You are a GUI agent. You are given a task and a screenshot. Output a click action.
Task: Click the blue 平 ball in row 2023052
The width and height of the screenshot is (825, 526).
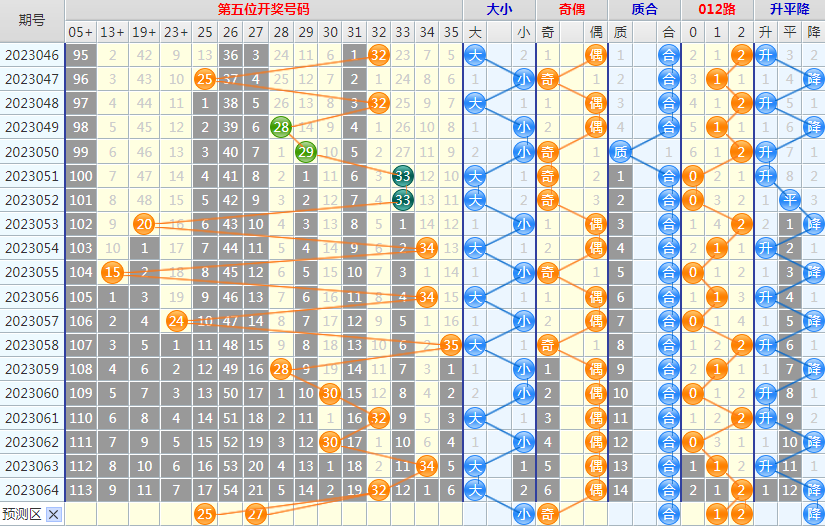click(x=790, y=200)
